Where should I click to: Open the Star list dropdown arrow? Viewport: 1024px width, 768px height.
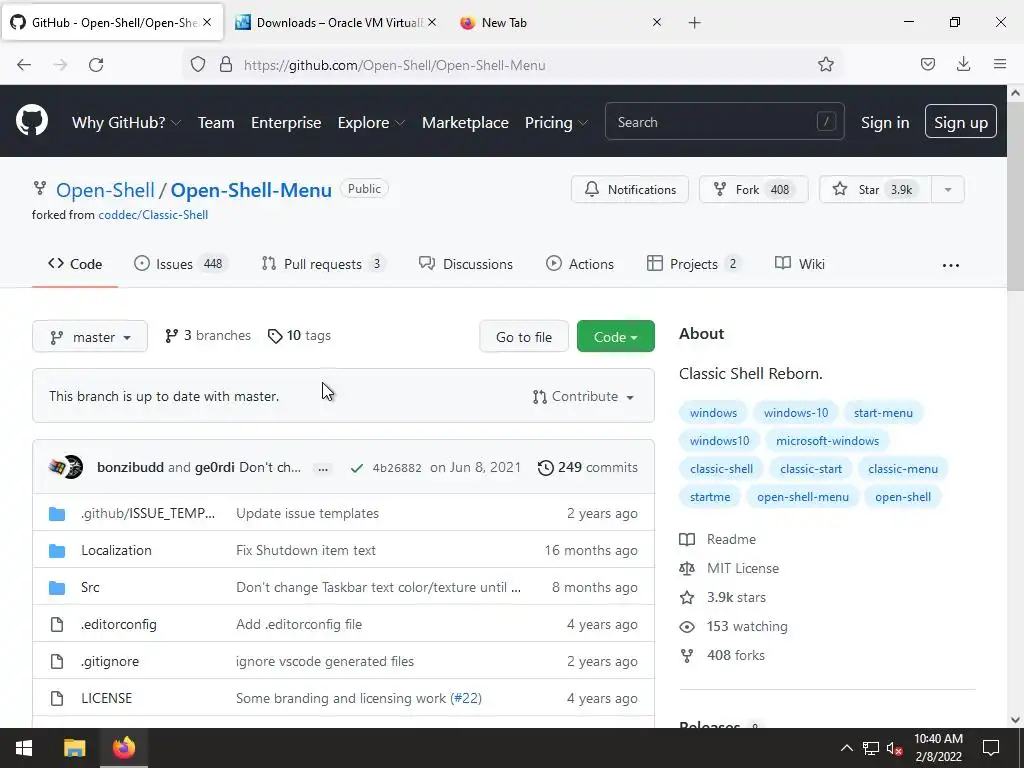coord(948,189)
